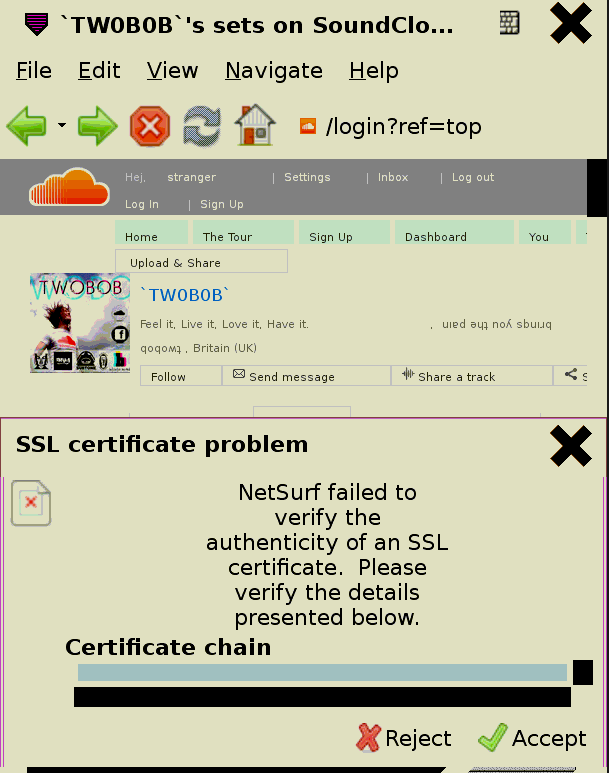
Task: Click the SoundCloud cloud logo
Action: tap(69, 187)
